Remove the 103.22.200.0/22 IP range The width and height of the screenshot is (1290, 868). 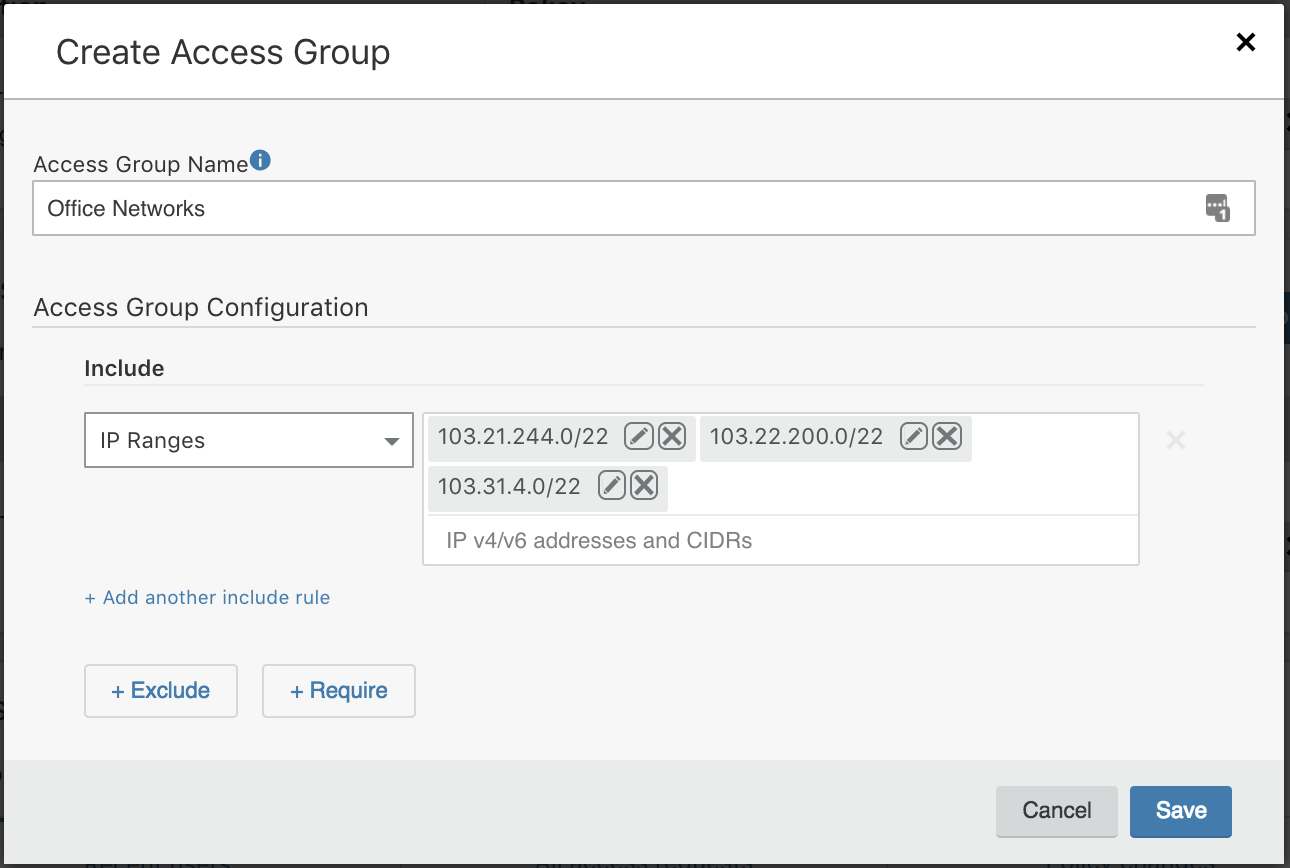pyautogui.click(x=947, y=437)
